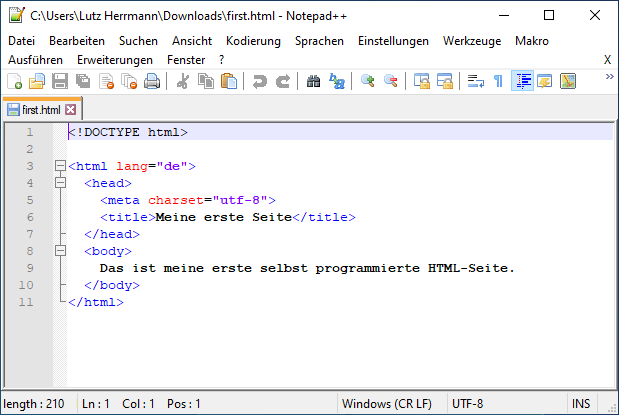Click the New file toolbar icon
This screenshot has width=619, height=415.
click(x=14, y=82)
